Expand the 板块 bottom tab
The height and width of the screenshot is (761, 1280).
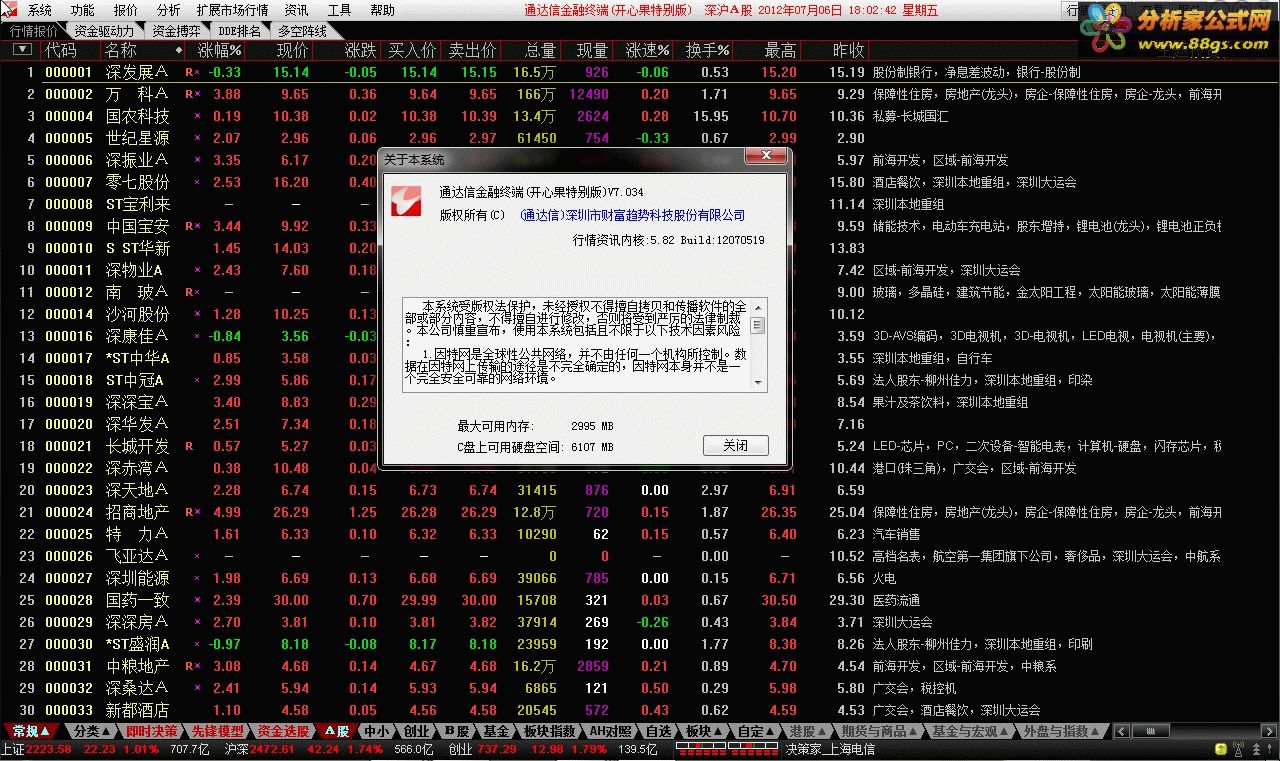click(x=703, y=731)
